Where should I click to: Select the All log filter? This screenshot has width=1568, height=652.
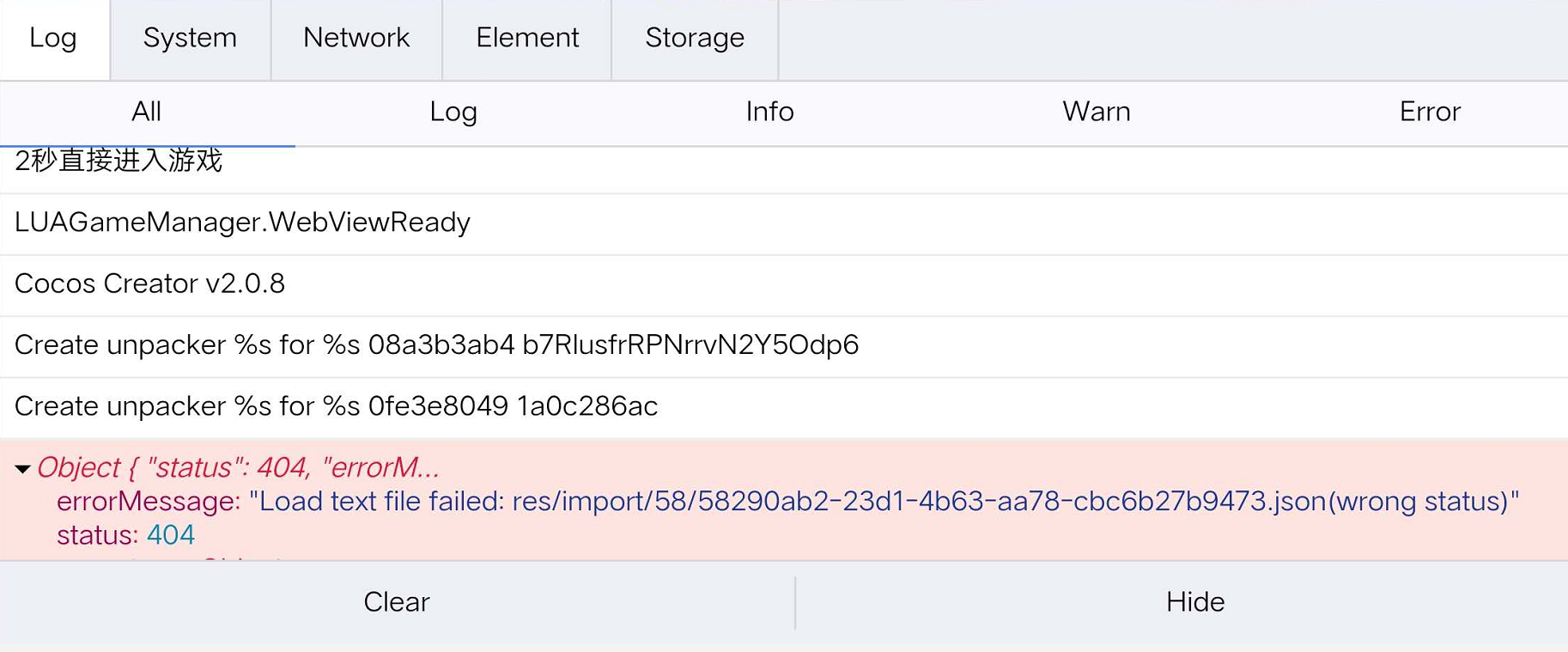tap(147, 113)
